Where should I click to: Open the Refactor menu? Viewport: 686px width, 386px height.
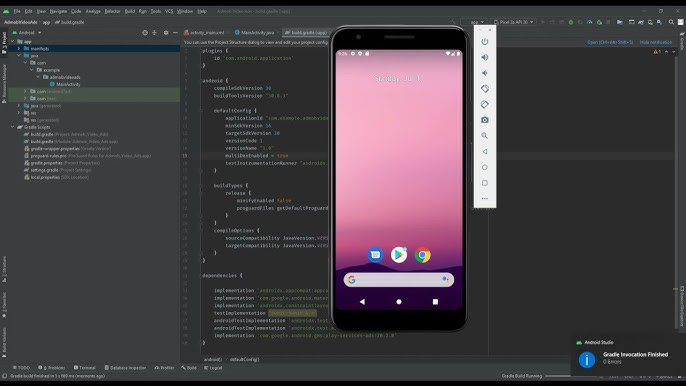point(112,11)
